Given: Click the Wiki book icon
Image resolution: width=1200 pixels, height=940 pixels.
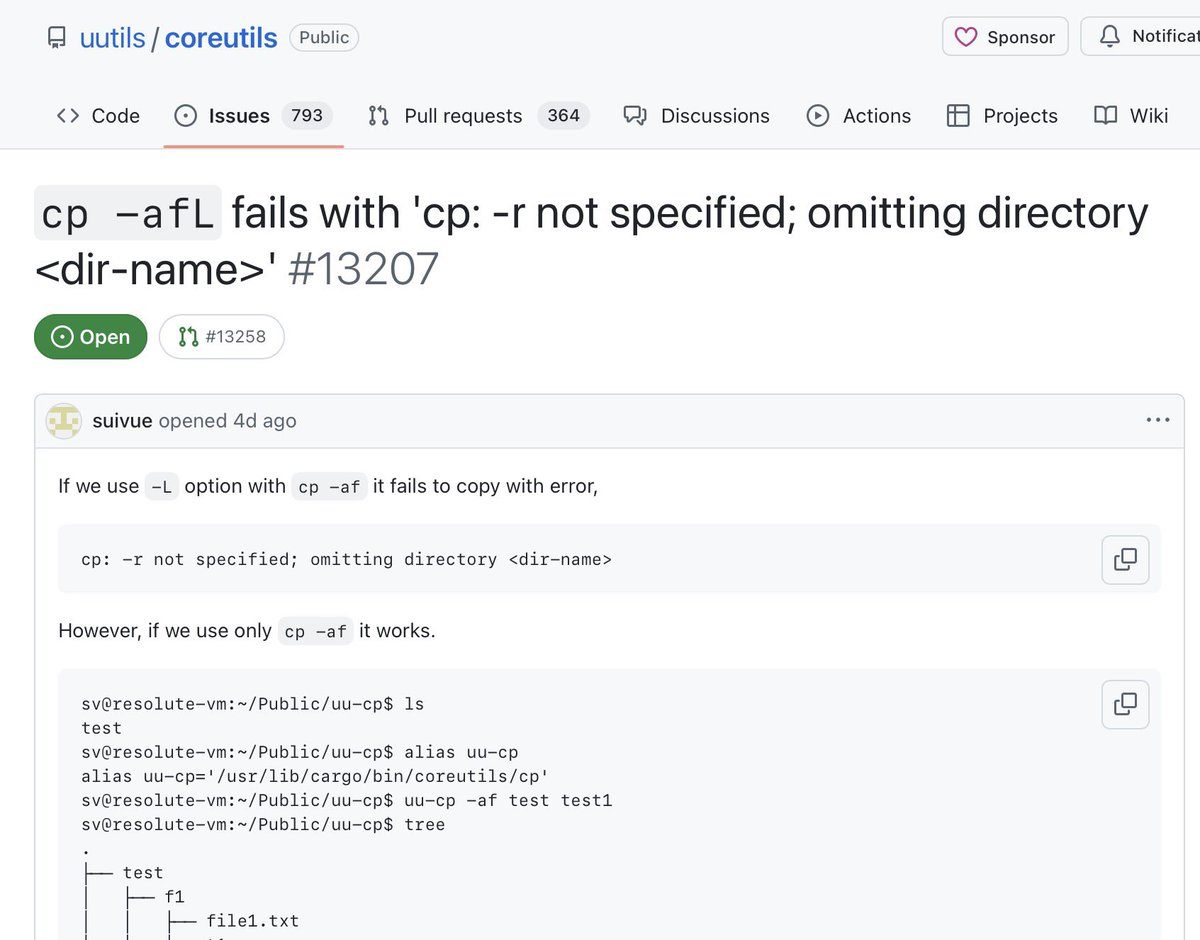Looking at the screenshot, I should pos(1105,116).
